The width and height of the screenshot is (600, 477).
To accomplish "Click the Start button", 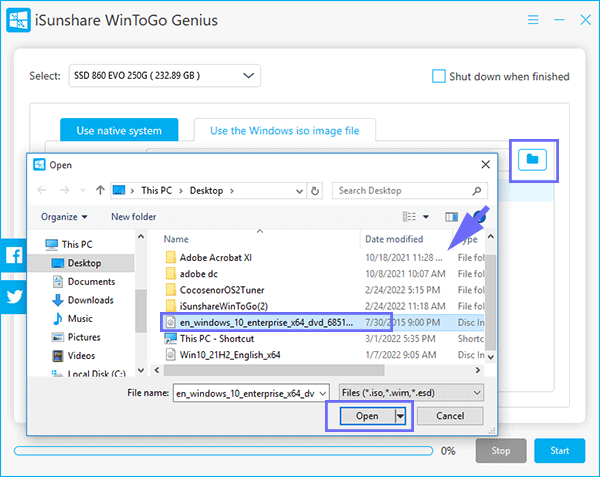I will (x=559, y=451).
